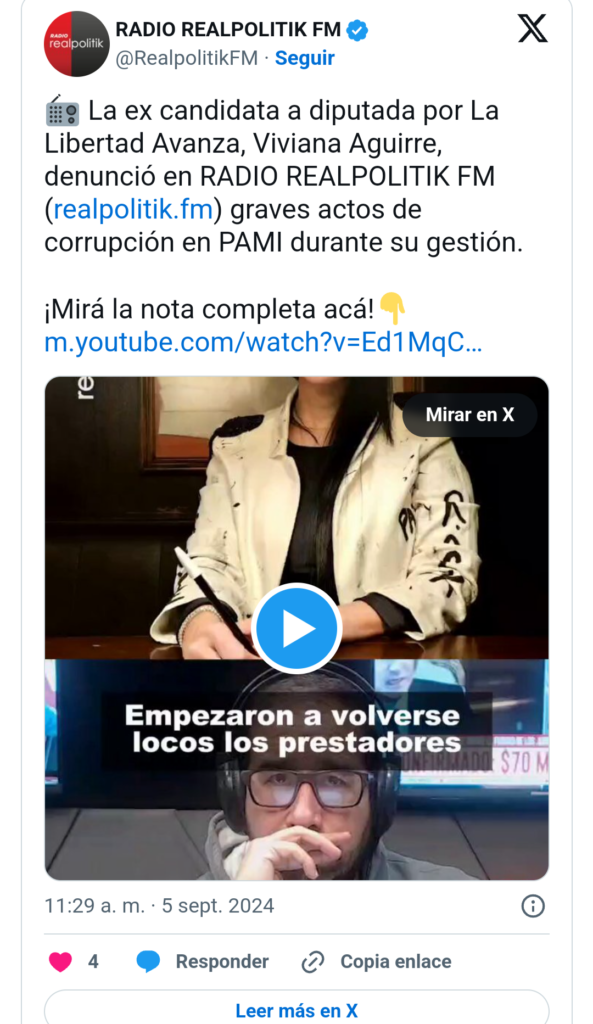Image resolution: width=593 pixels, height=1024 pixels.
Task: Click the Mirar en X button
Action: tap(470, 415)
